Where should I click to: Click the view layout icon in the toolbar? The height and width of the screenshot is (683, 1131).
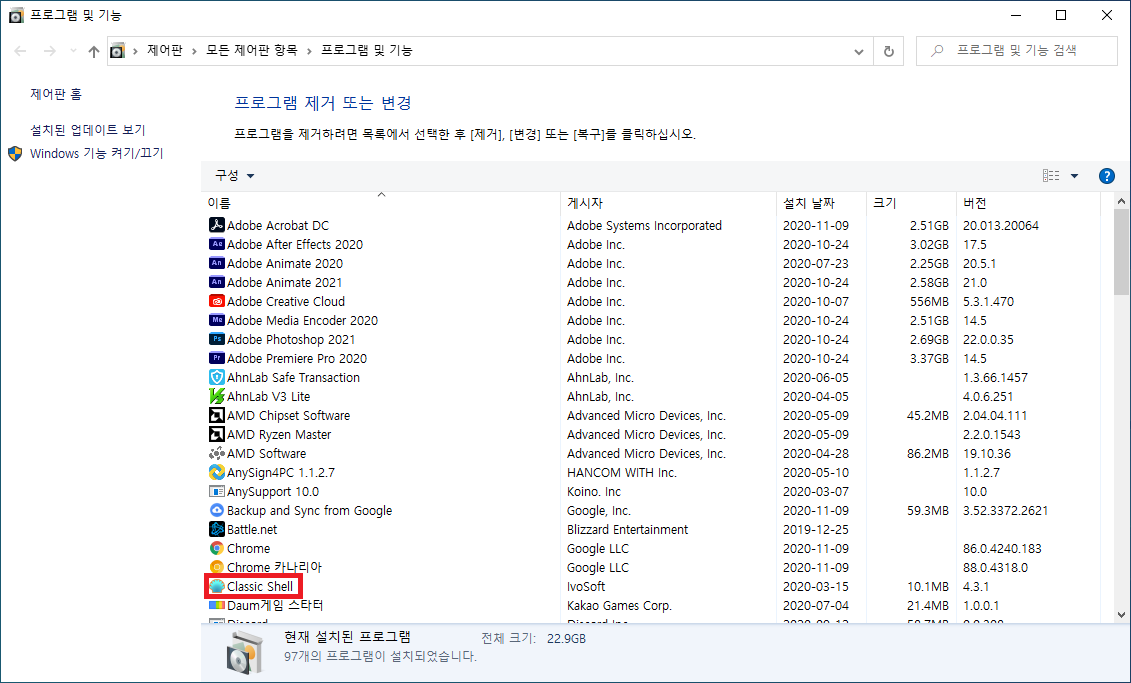[x=1051, y=176]
